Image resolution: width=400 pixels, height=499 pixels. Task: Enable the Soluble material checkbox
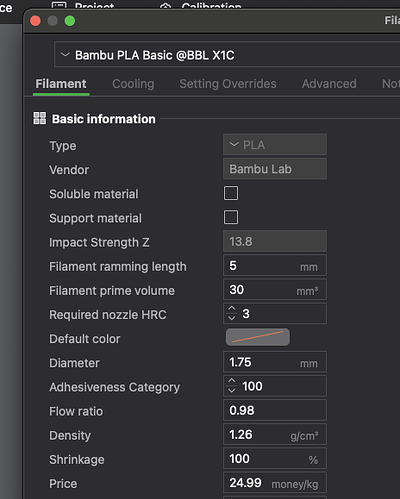(x=231, y=193)
